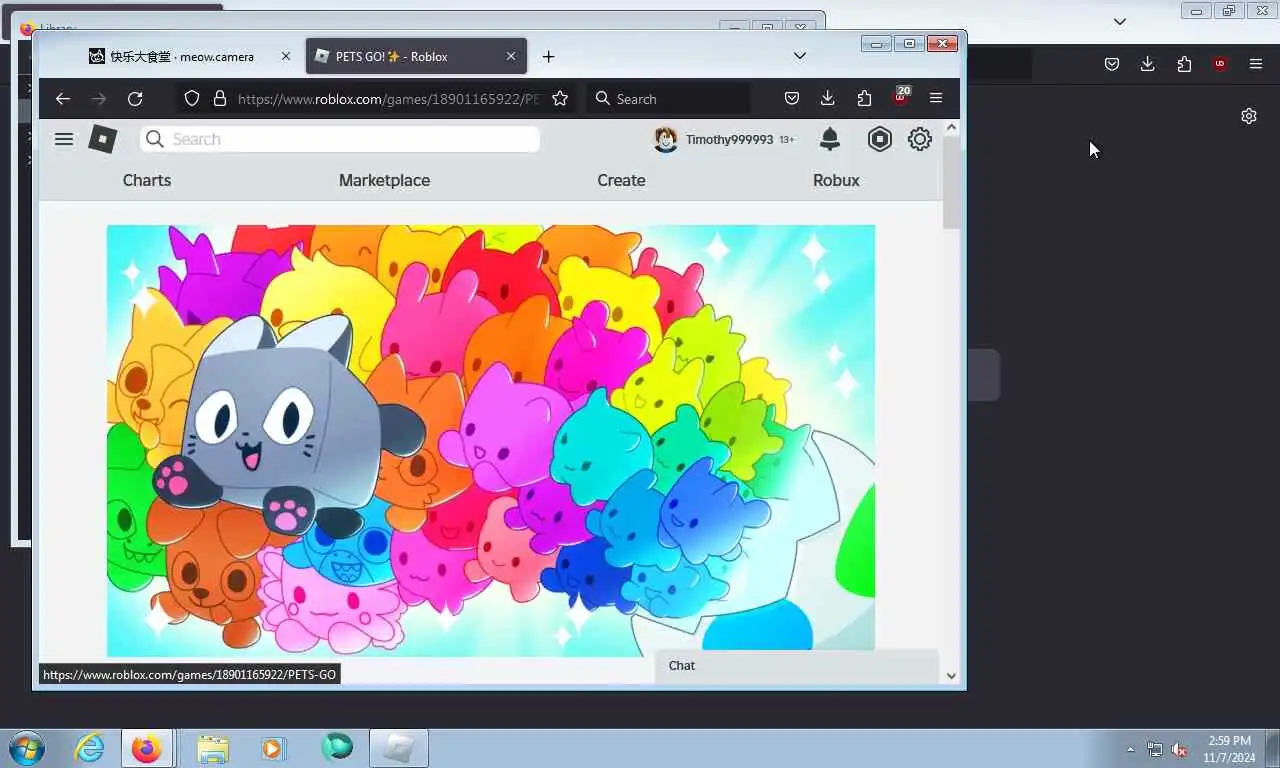The height and width of the screenshot is (768, 1280).
Task: Open the Robux balance hexagon icon
Action: pyautogui.click(x=880, y=139)
